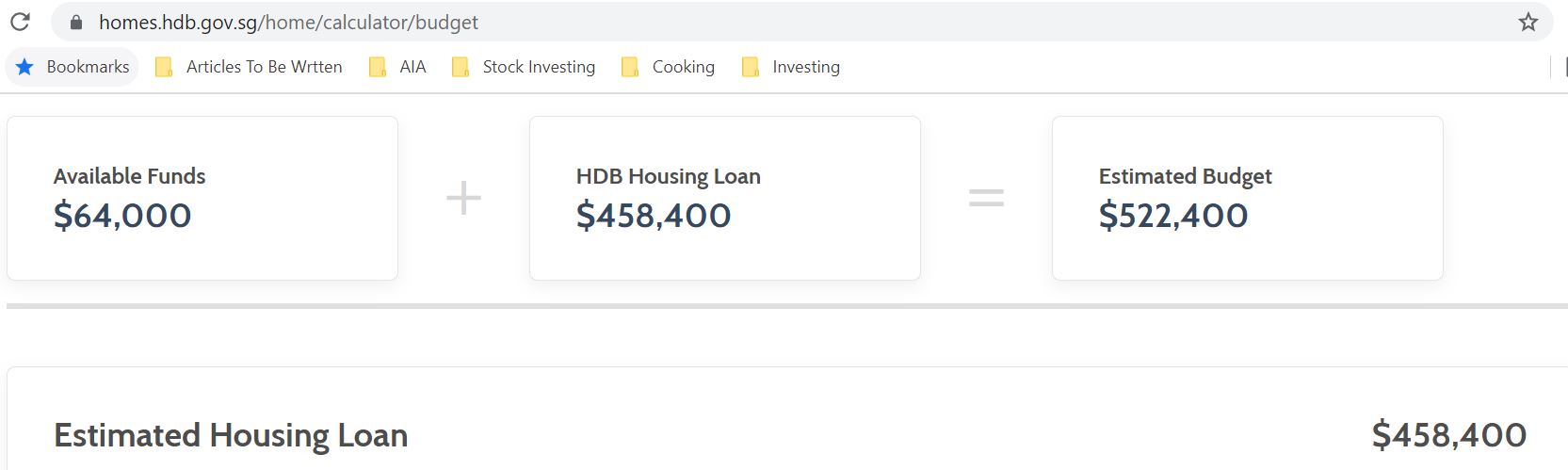Click the $458,400 total beside Estimated Housing Loan
1568x470 pixels.
1449,435
